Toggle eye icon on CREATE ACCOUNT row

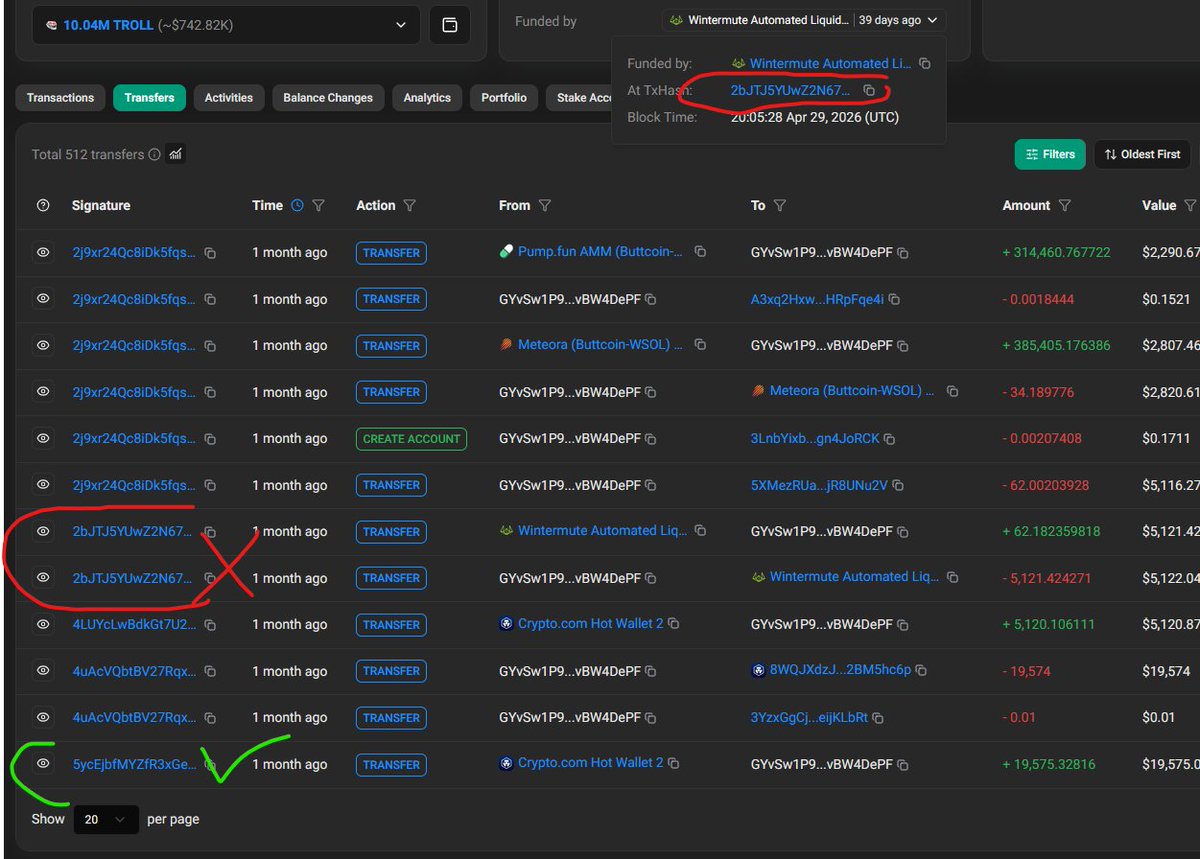43,438
